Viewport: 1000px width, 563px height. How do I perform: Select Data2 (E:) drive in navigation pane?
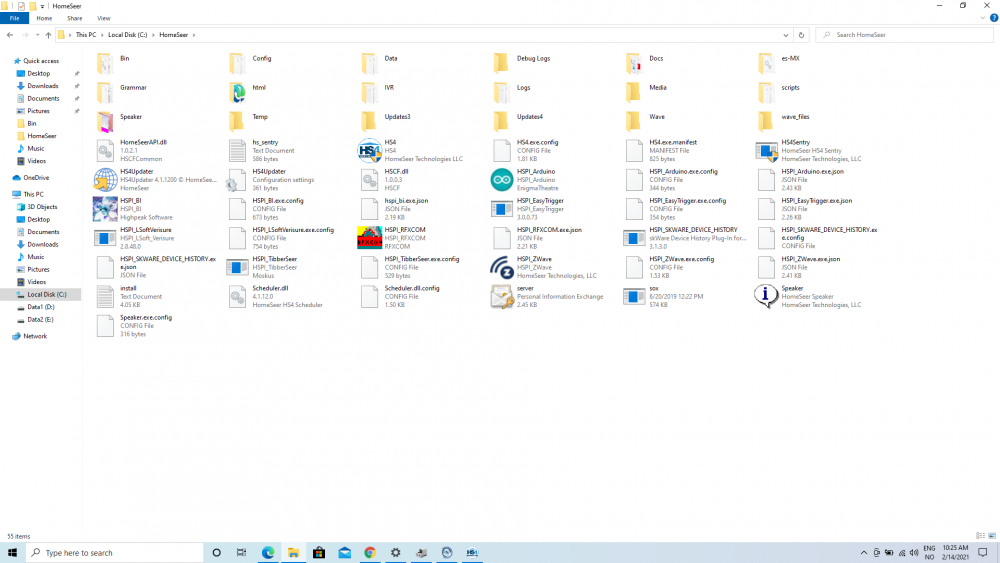coord(41,319)
